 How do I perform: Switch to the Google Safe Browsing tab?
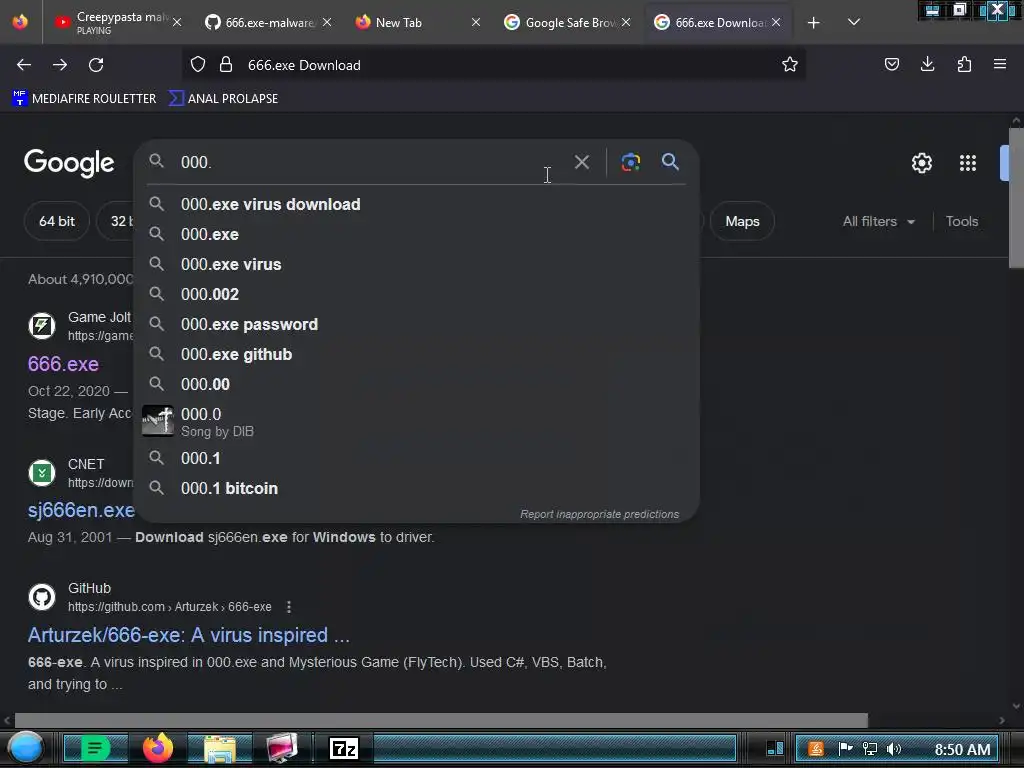pos(566,22)
